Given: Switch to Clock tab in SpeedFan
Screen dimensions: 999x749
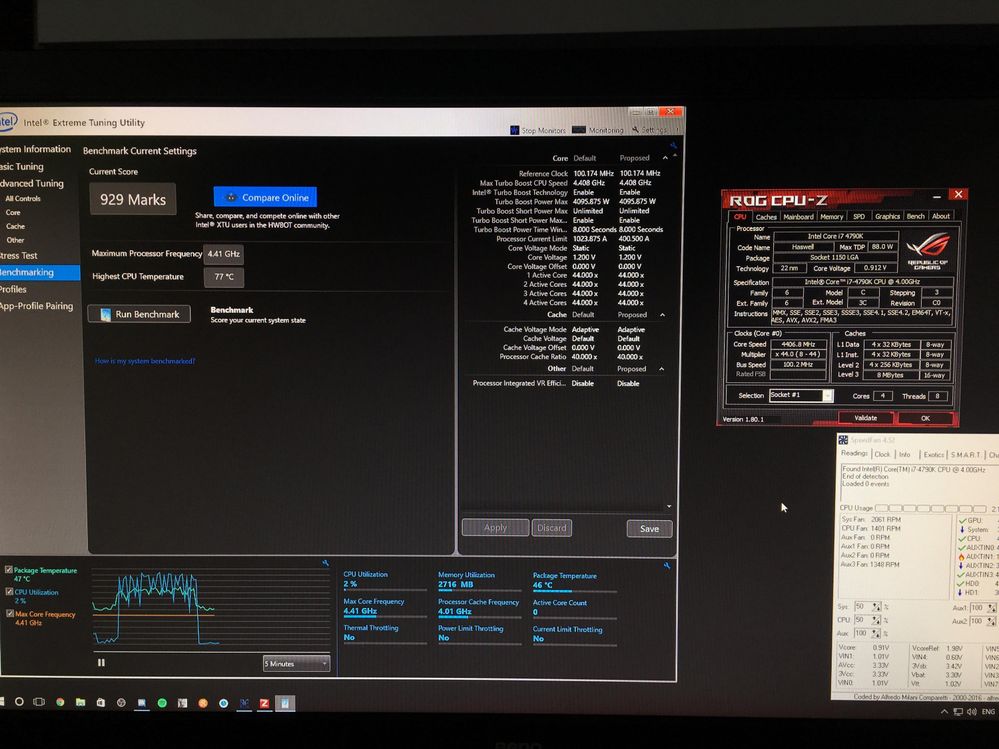Looking at the screenshot, I should point(882,454).
